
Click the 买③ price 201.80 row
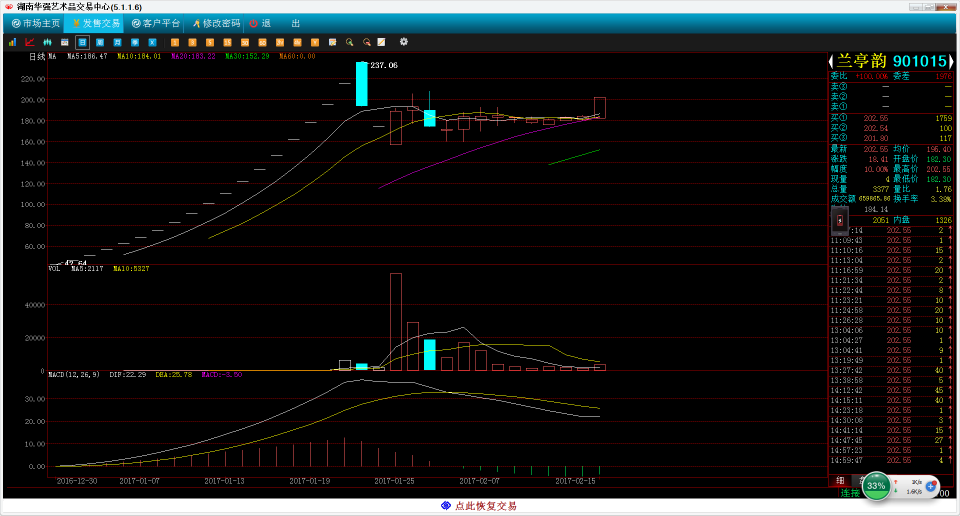coord(891,138)
